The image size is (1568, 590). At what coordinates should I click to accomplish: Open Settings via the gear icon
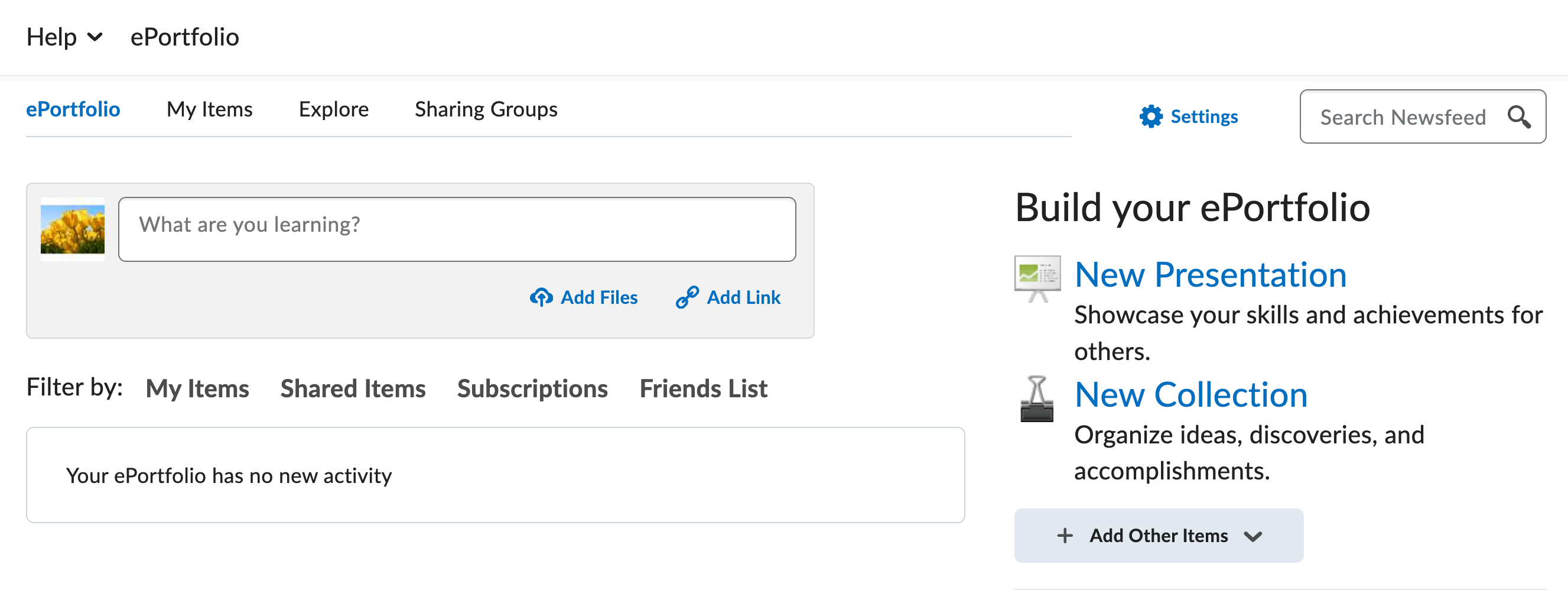[x=1151, y=116]
